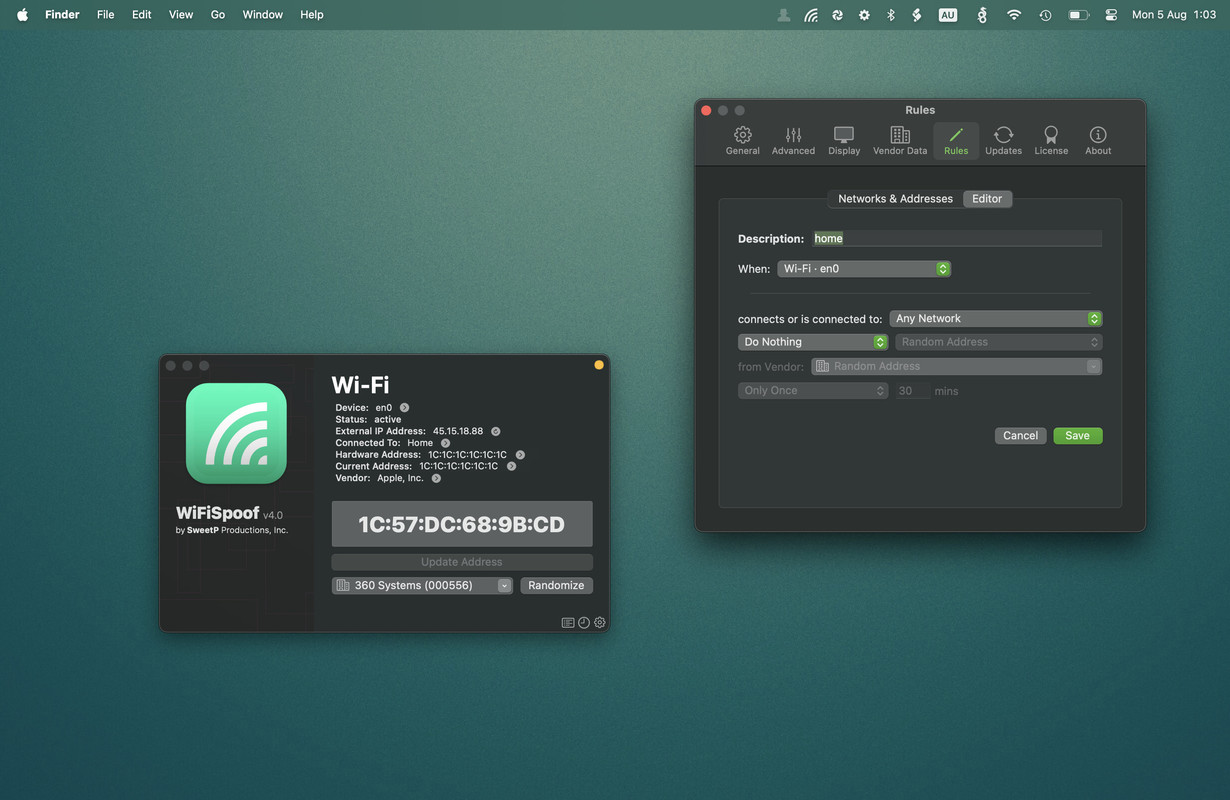Open the Advanced settings pane
Image resolution: width=1230 pixels, height=800 pixels.
[793, 140]
